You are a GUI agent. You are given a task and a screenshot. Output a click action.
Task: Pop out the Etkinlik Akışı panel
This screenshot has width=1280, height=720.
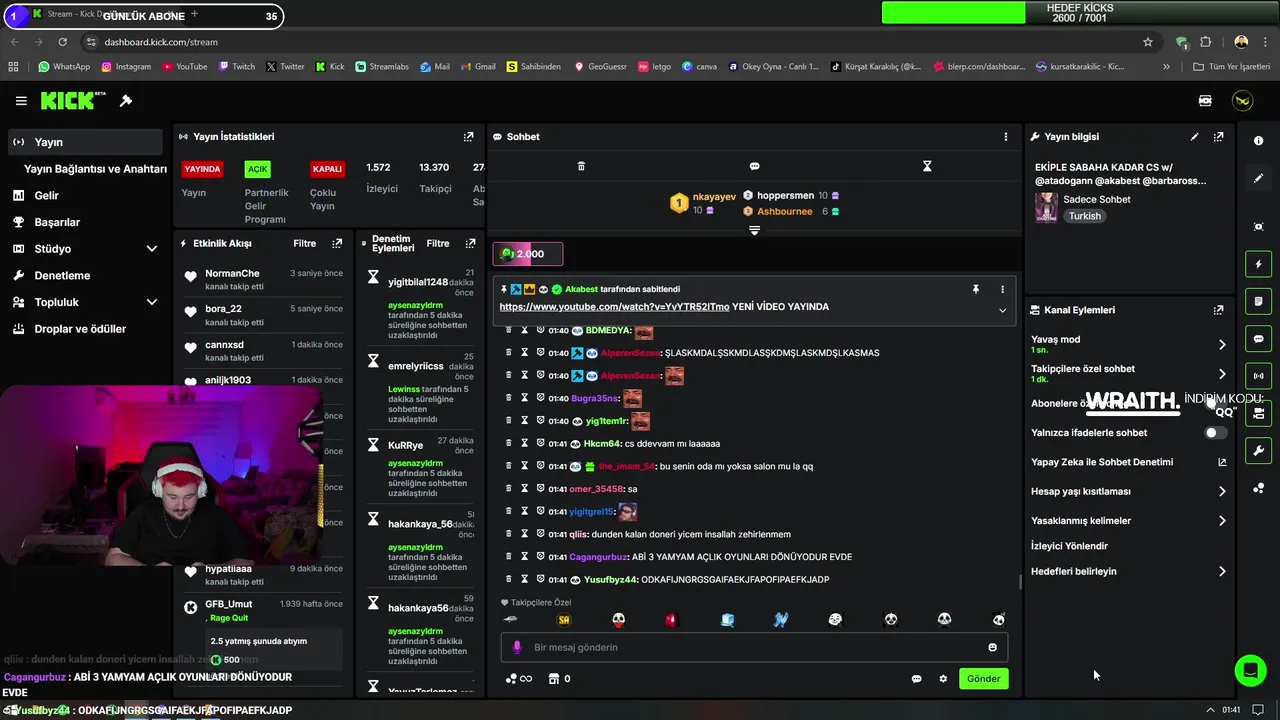[337, 243]
